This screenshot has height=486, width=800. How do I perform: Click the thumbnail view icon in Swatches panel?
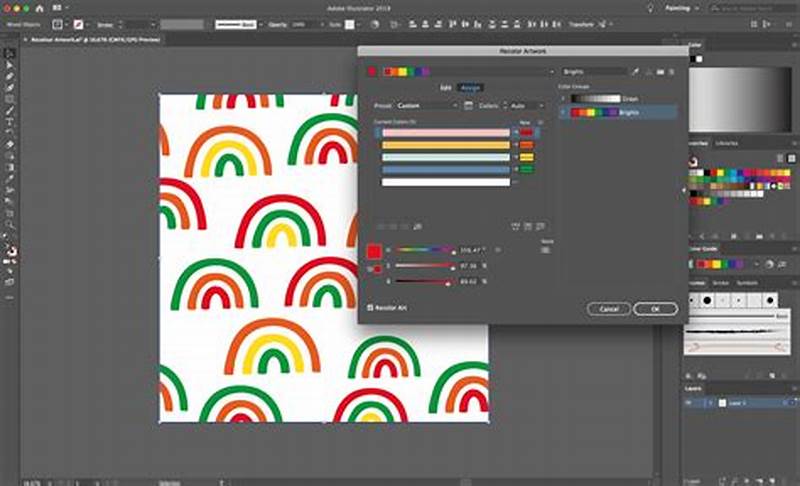tap(791, 159)
